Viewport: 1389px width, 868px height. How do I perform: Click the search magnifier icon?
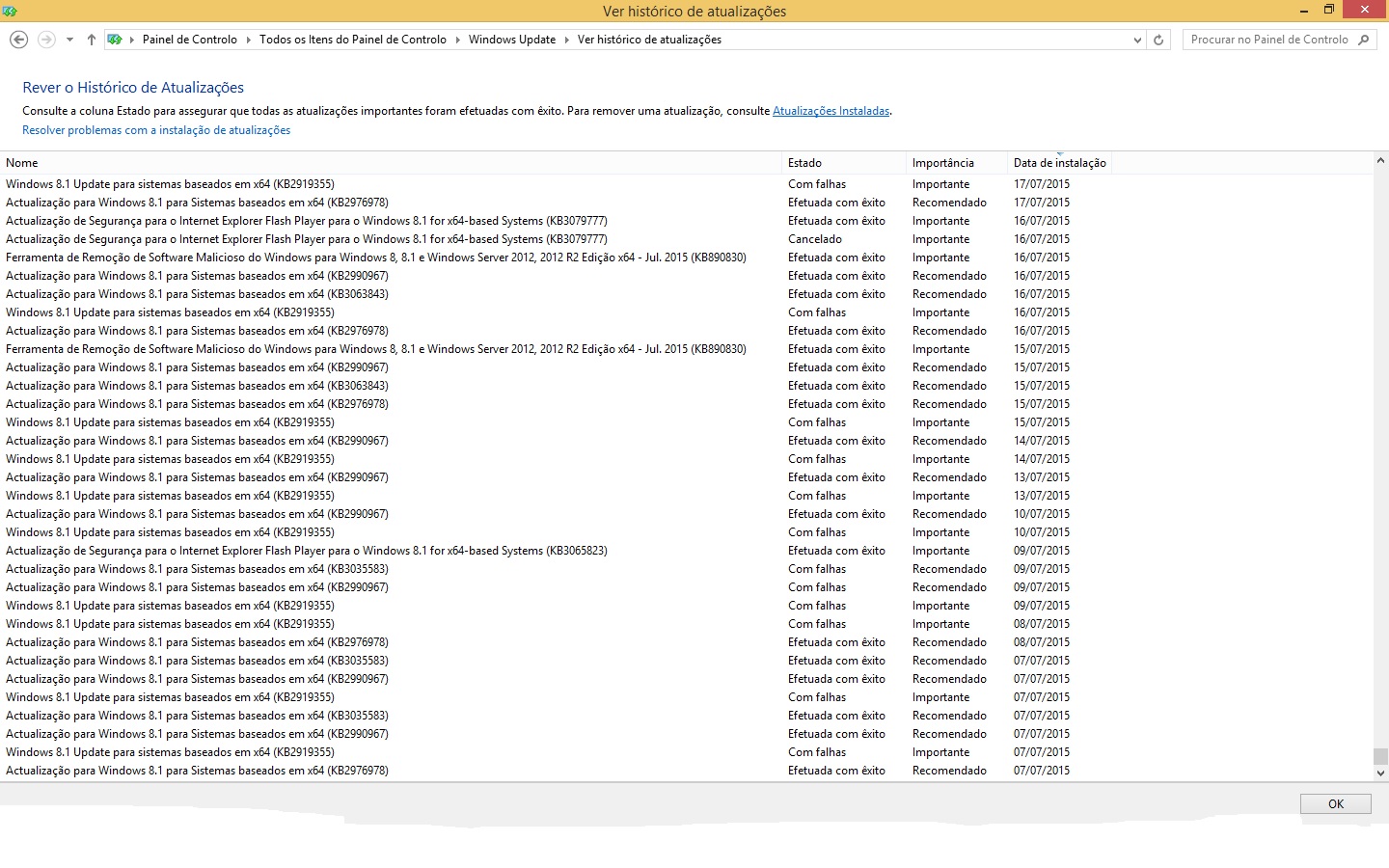click(x=1363, y=40)
